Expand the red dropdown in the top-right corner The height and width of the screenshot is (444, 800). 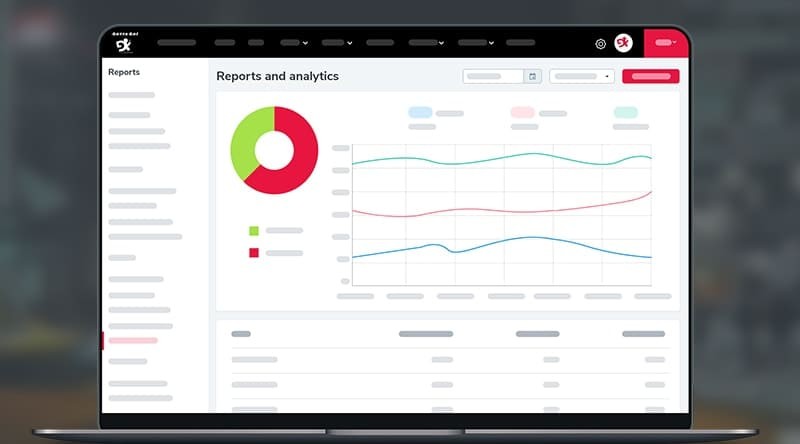coord(666,43)
